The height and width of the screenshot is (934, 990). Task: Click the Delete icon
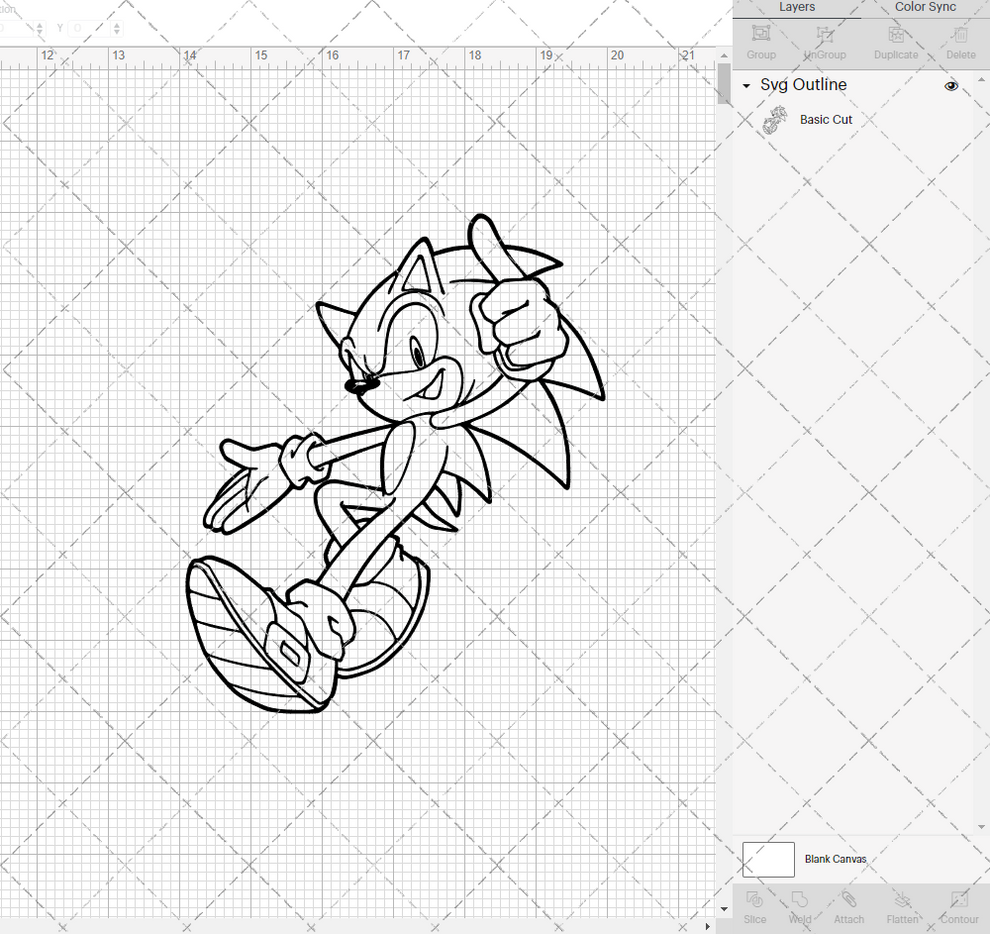959,40
